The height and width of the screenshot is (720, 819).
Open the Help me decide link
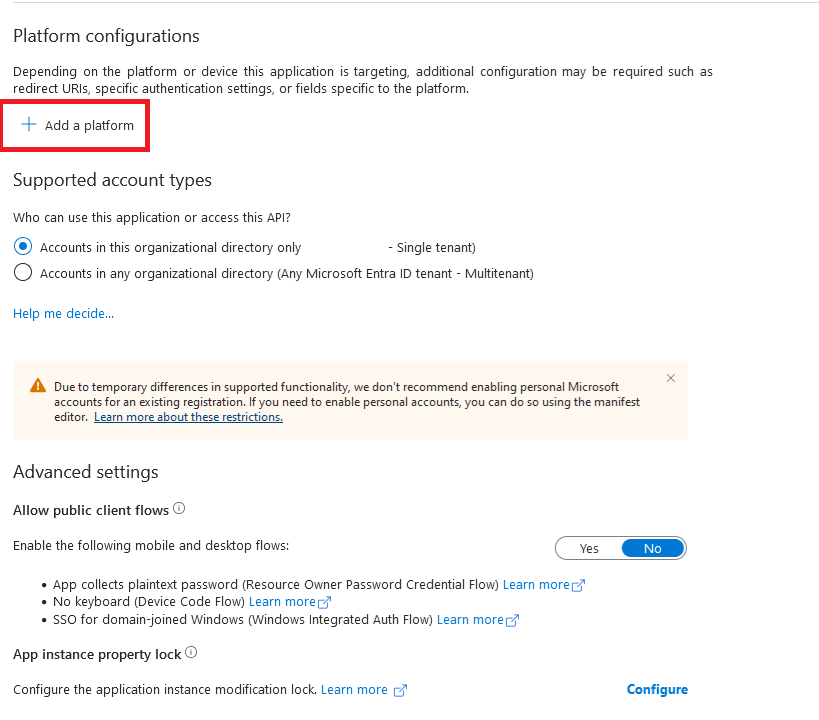pos(63,313)
